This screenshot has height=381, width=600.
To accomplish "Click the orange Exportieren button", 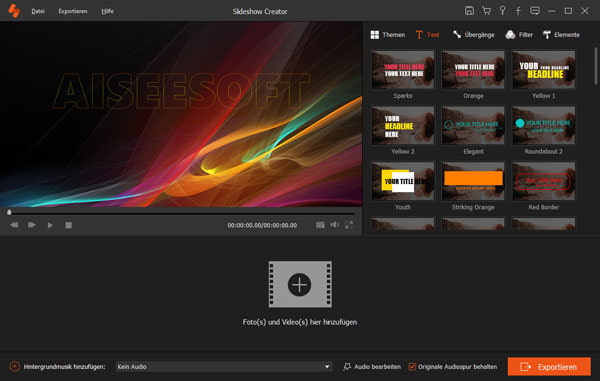I will pos(549,366).
